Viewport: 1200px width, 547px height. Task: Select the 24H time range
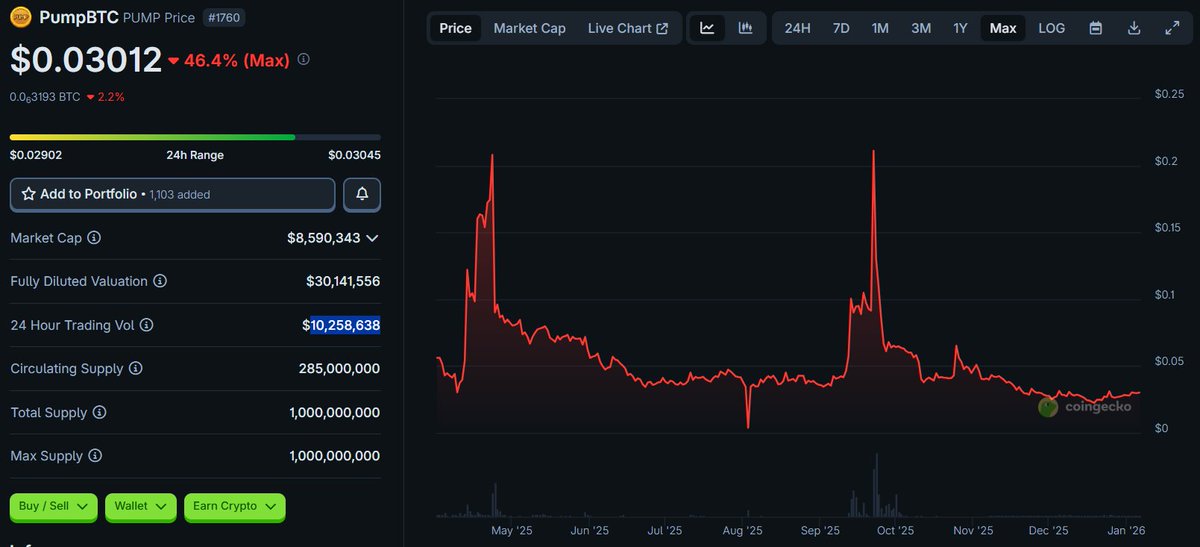pos(798,28)
